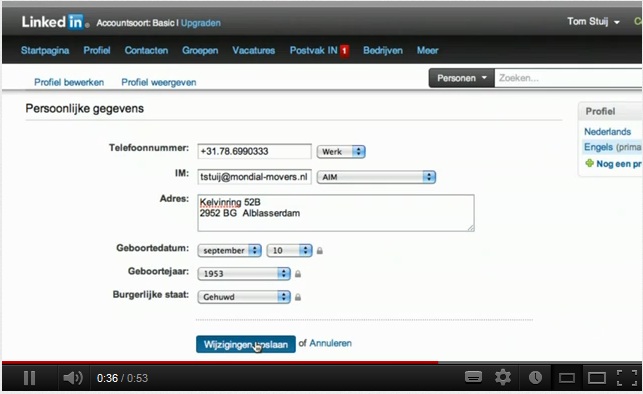Open phone type dropdown set to Werk
The image size is (643, 394).
point(341,152)
